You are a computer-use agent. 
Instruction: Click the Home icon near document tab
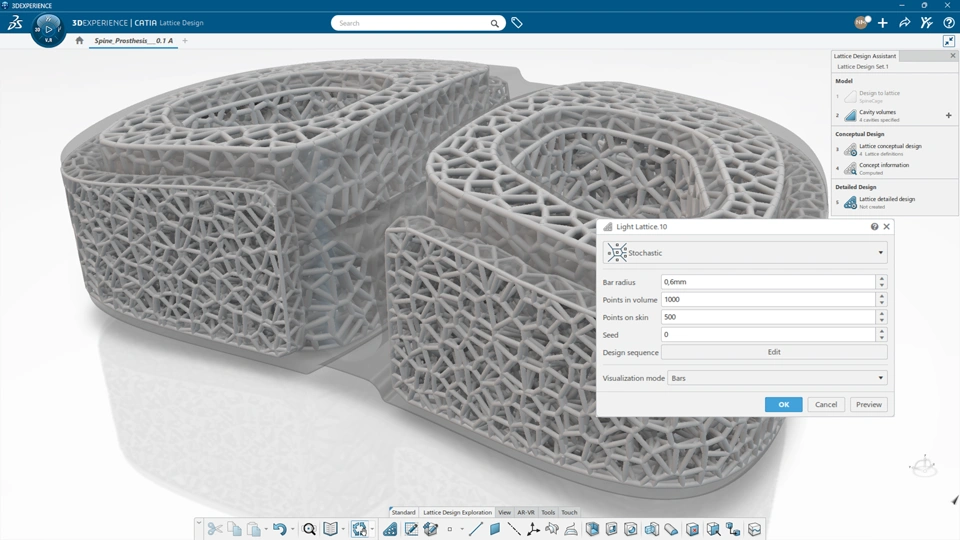[x=80, y=41]
